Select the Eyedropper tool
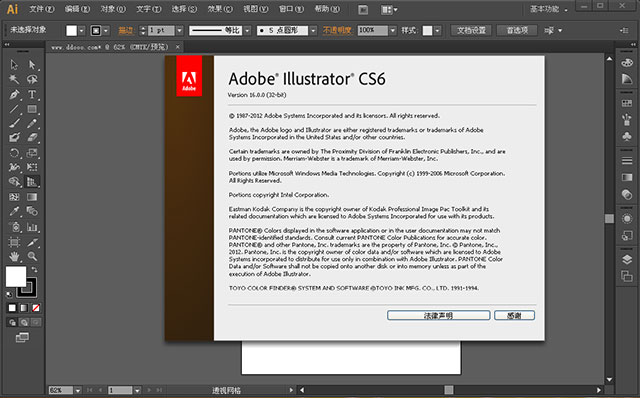Image resolution: width=640 pixels, height=398 pixels. [x=14, y=211]
